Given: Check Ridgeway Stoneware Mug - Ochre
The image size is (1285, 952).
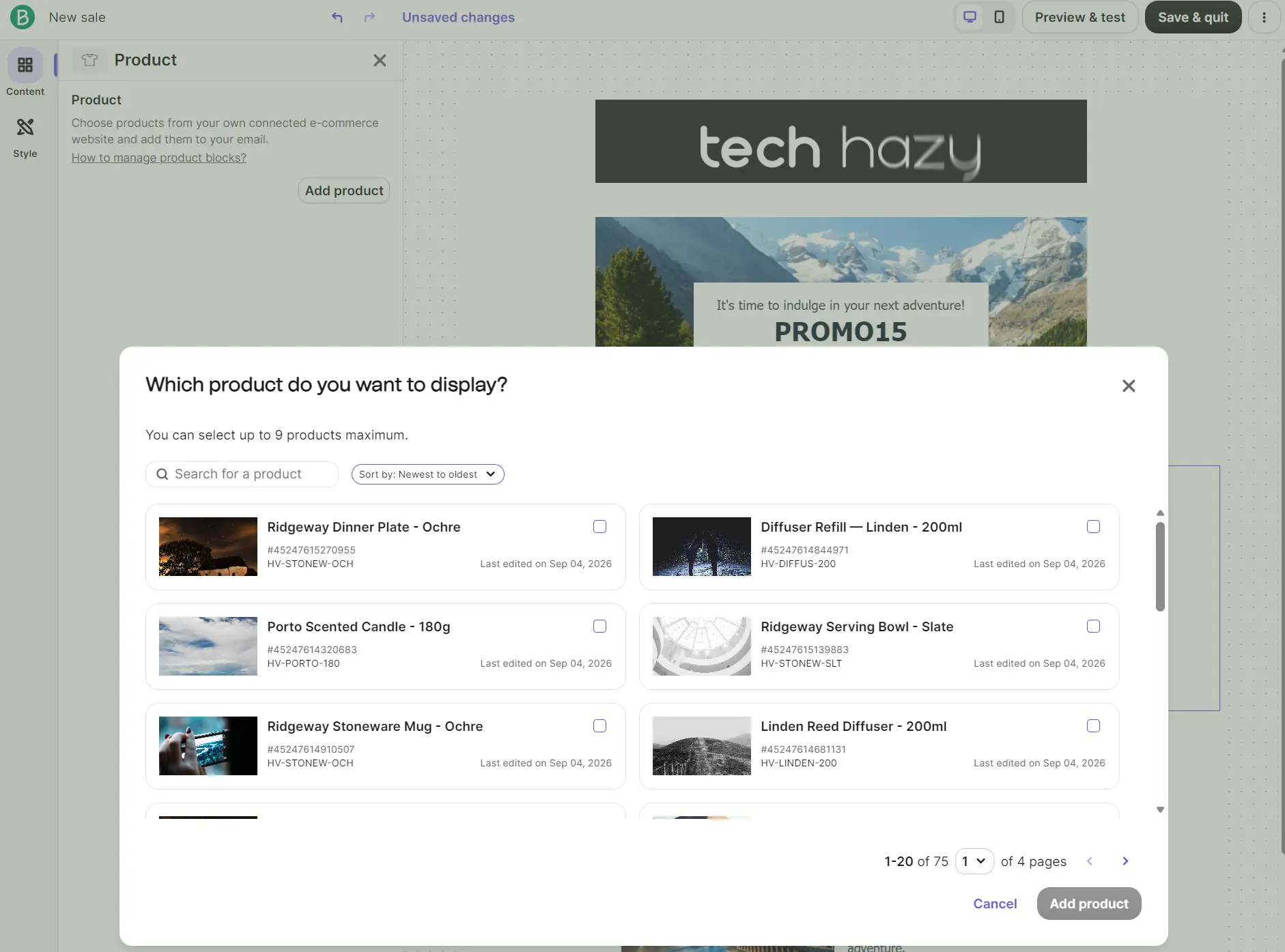Looking at the screenshot, I should [599, 725].
